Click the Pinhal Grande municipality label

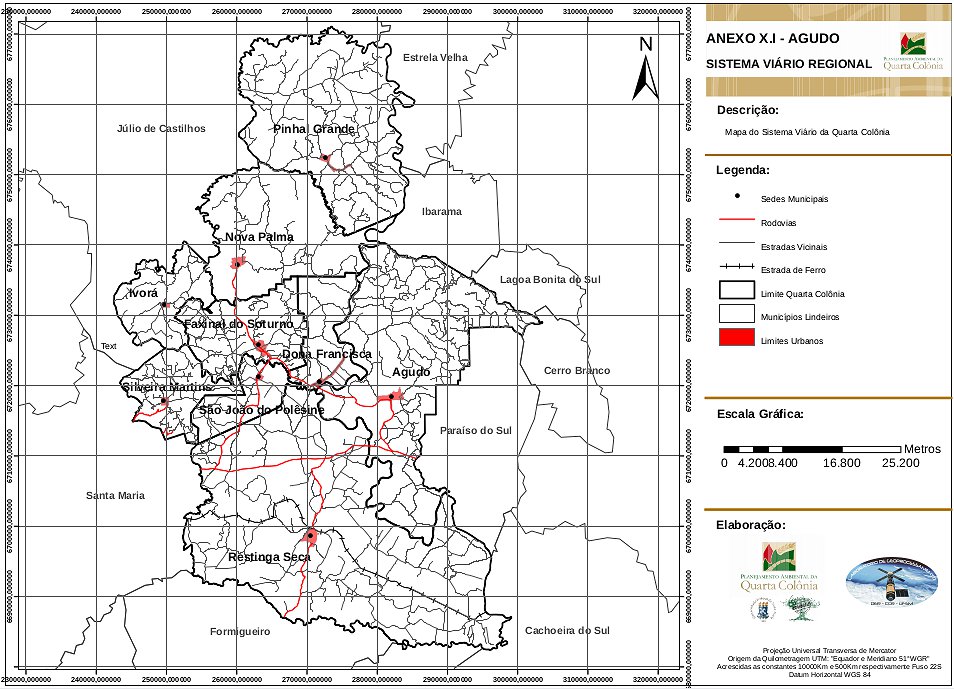[x=314, y=129]
